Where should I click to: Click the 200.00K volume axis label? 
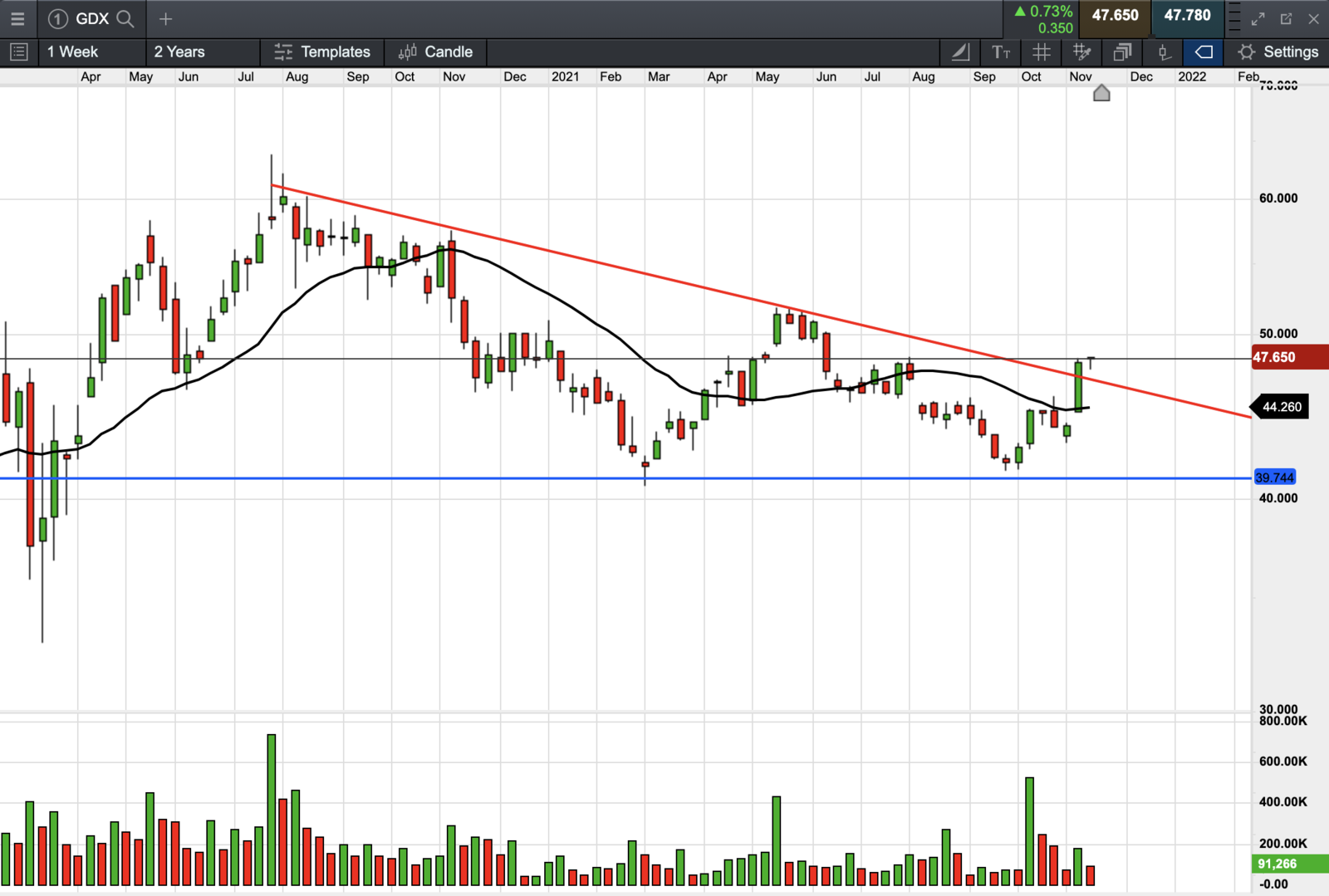click(1283, 844)
